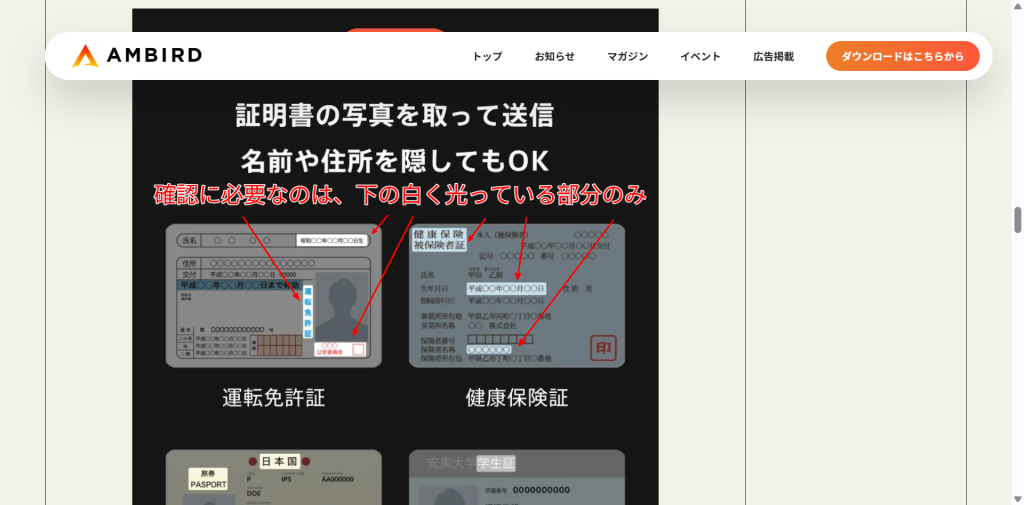Click the 健康保険証 caption text
Viewport: 1024px width, 505px height.
click(x=517, y=397)
